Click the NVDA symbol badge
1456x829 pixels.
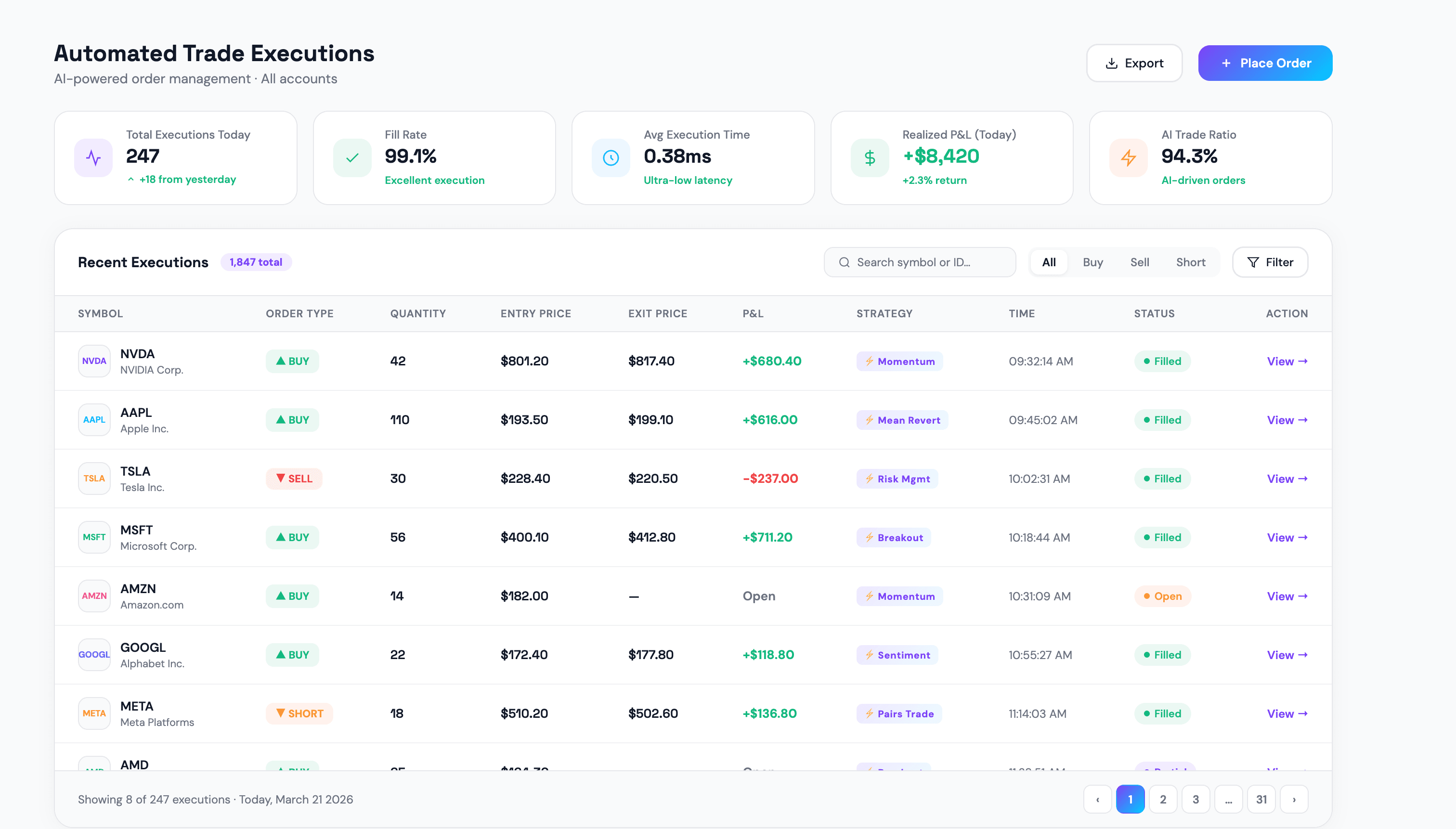(x=93, y=361)
